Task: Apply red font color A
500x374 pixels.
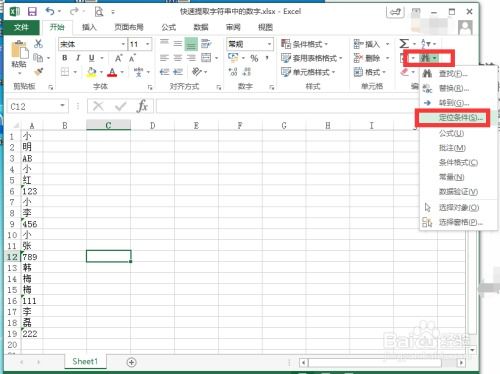Action: click(112, 72)
